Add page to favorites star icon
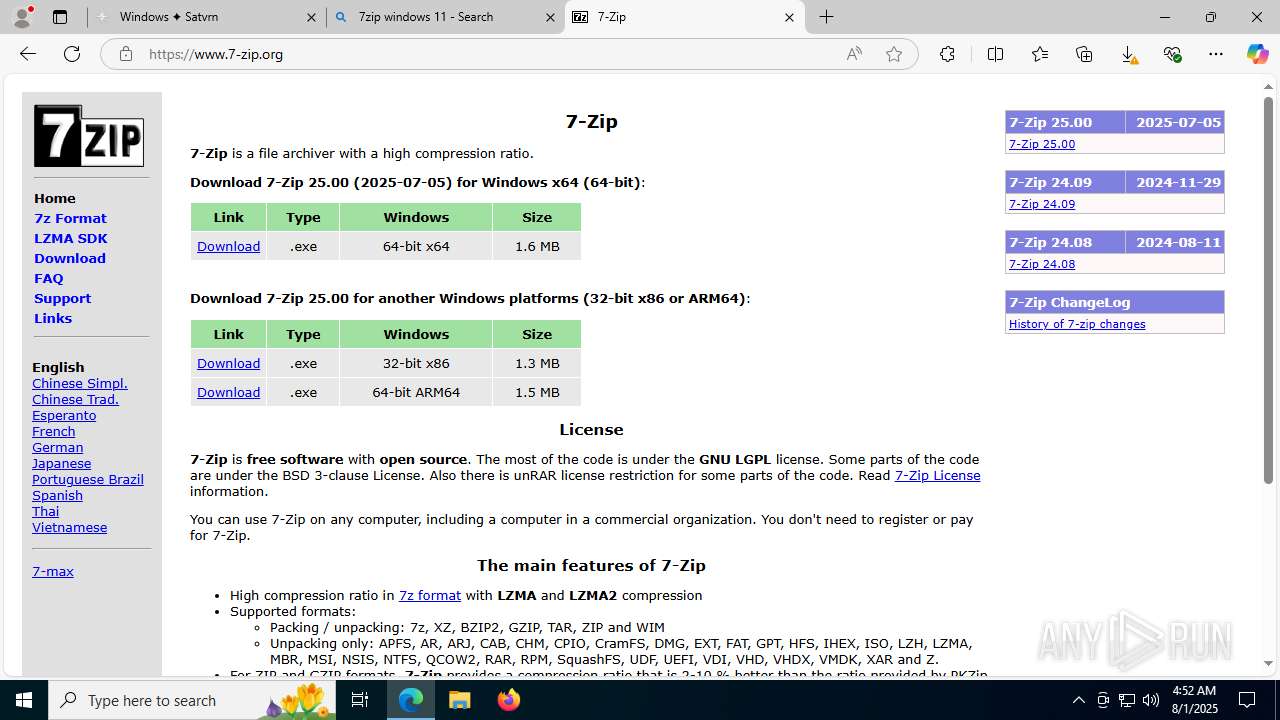 point(894,54)
